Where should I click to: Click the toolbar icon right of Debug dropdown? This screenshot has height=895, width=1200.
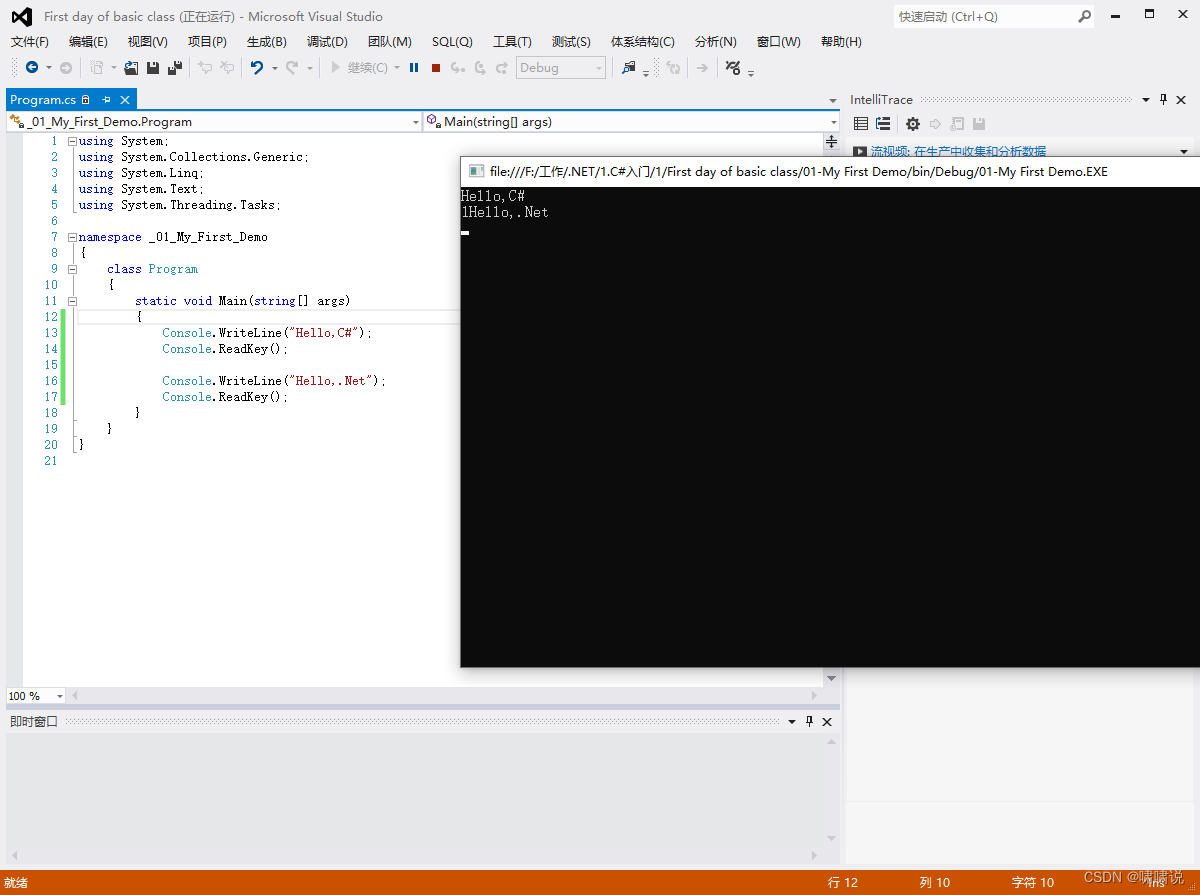point(629,67)
